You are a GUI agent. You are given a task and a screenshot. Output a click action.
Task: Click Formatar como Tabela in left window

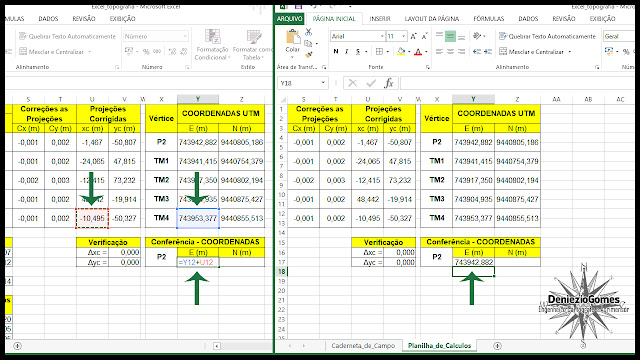point(253,45)
